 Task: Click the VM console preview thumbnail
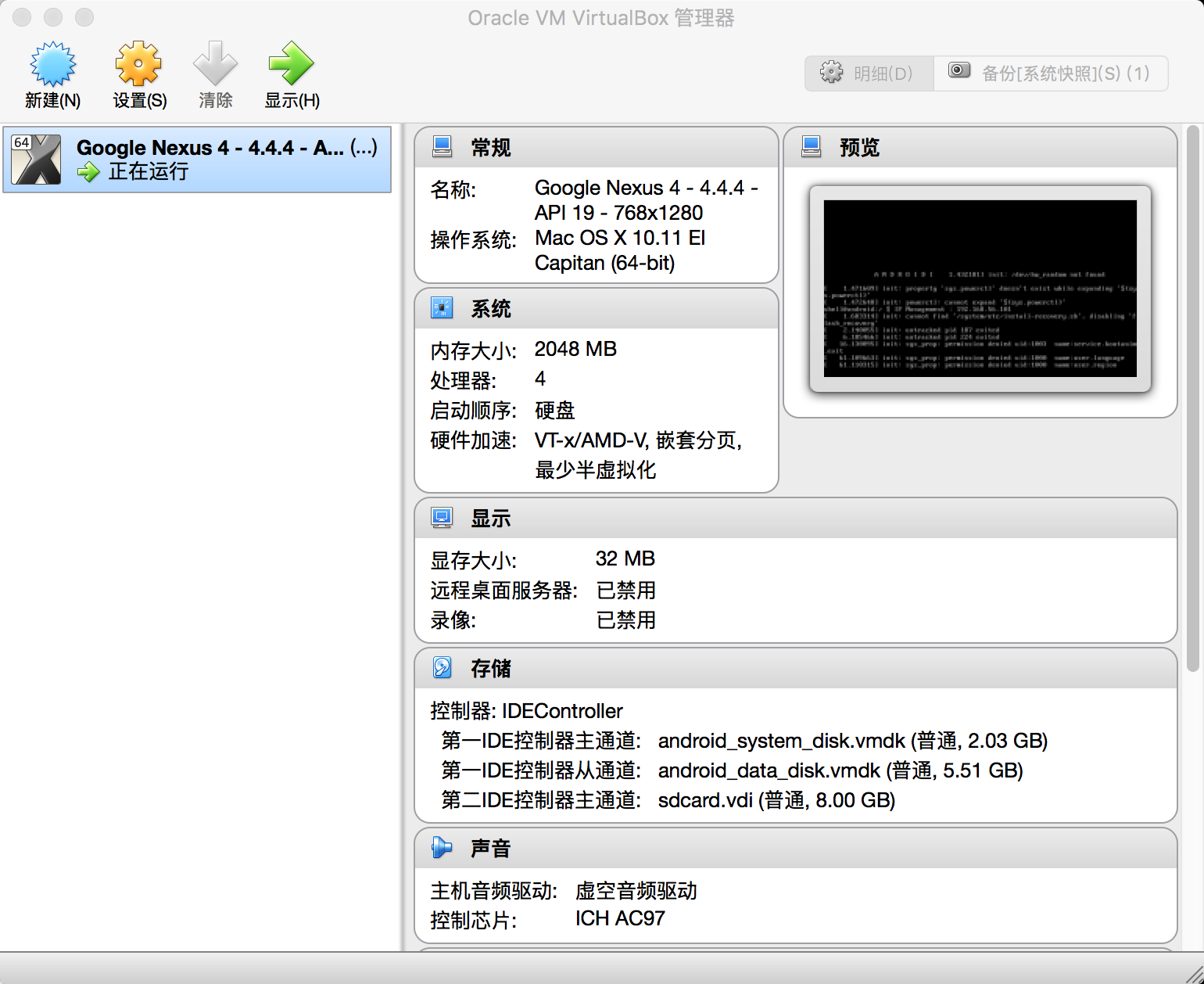[x=980, y=289]
